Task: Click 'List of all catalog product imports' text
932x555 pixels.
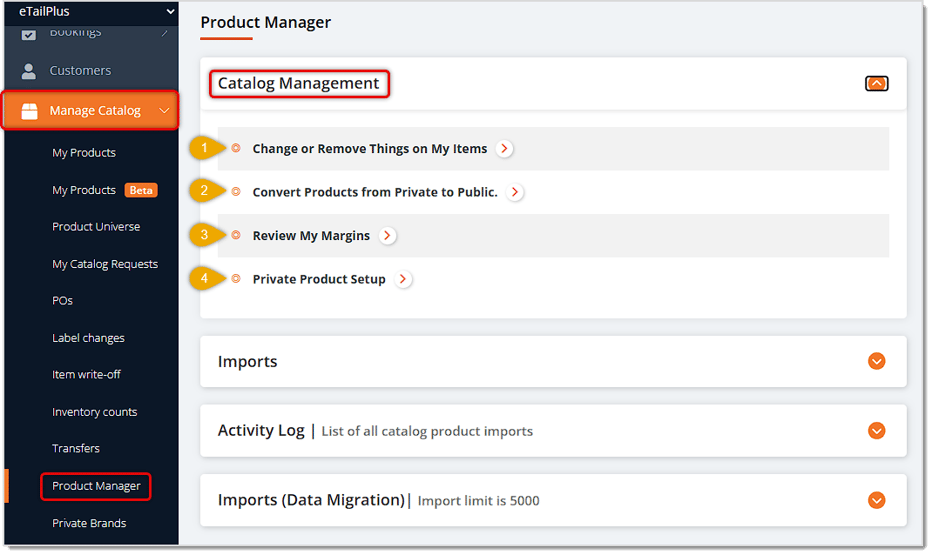Action: pyautogui.click(x=427, y=431)
